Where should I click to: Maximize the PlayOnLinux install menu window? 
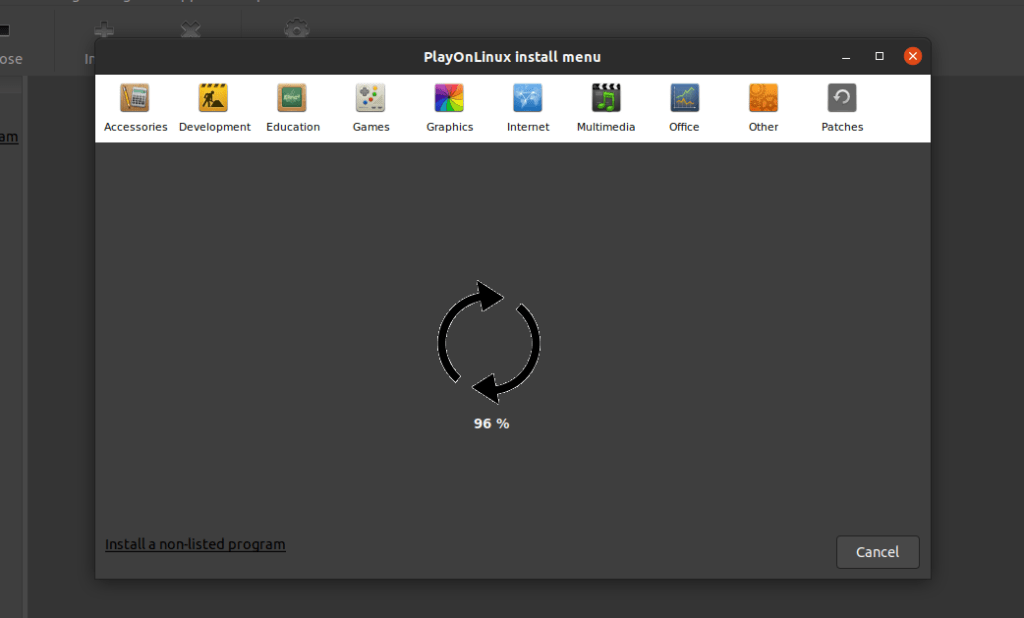coord(880,56)
